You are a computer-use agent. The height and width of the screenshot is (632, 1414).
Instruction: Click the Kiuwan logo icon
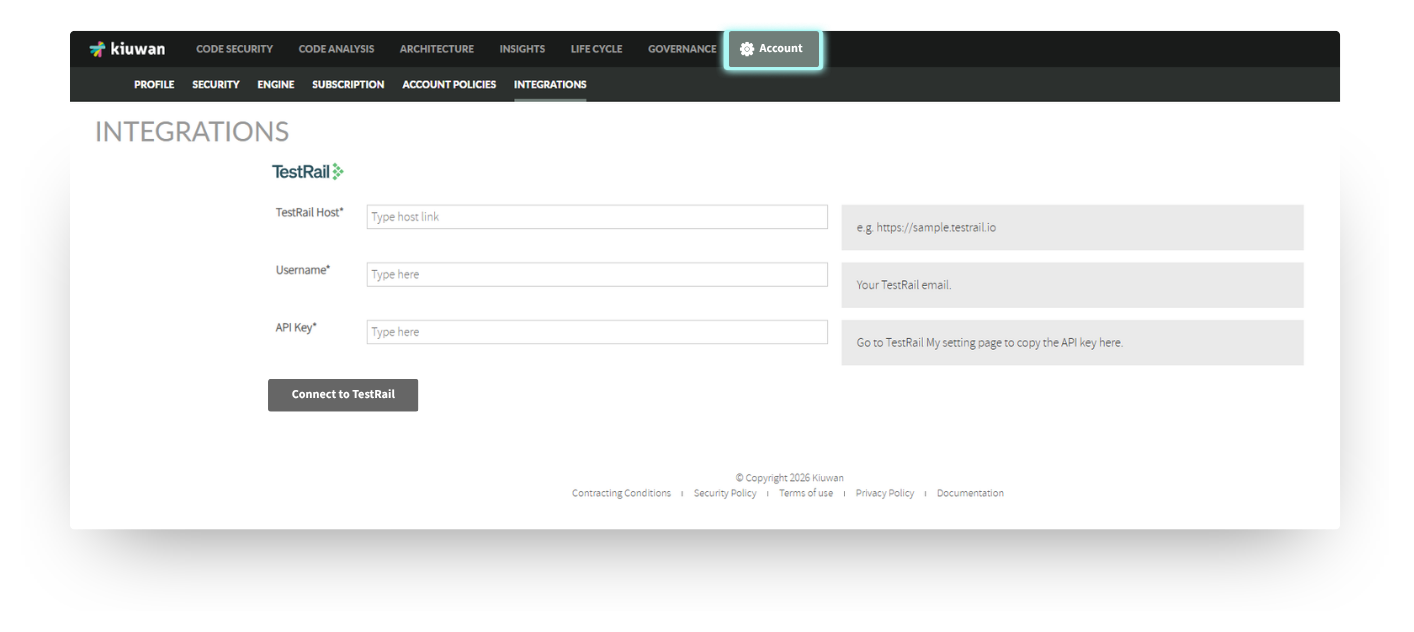tap(99, 47)
